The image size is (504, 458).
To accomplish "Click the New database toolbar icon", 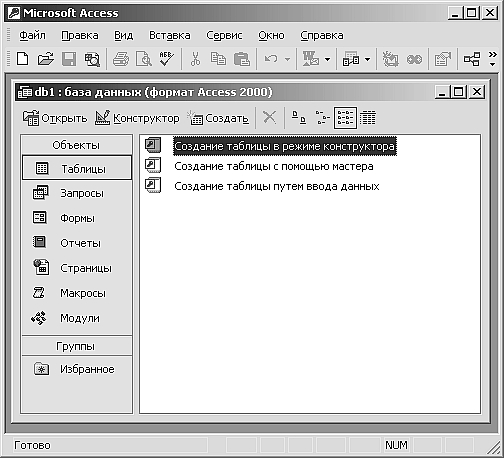I will point(23,59).
